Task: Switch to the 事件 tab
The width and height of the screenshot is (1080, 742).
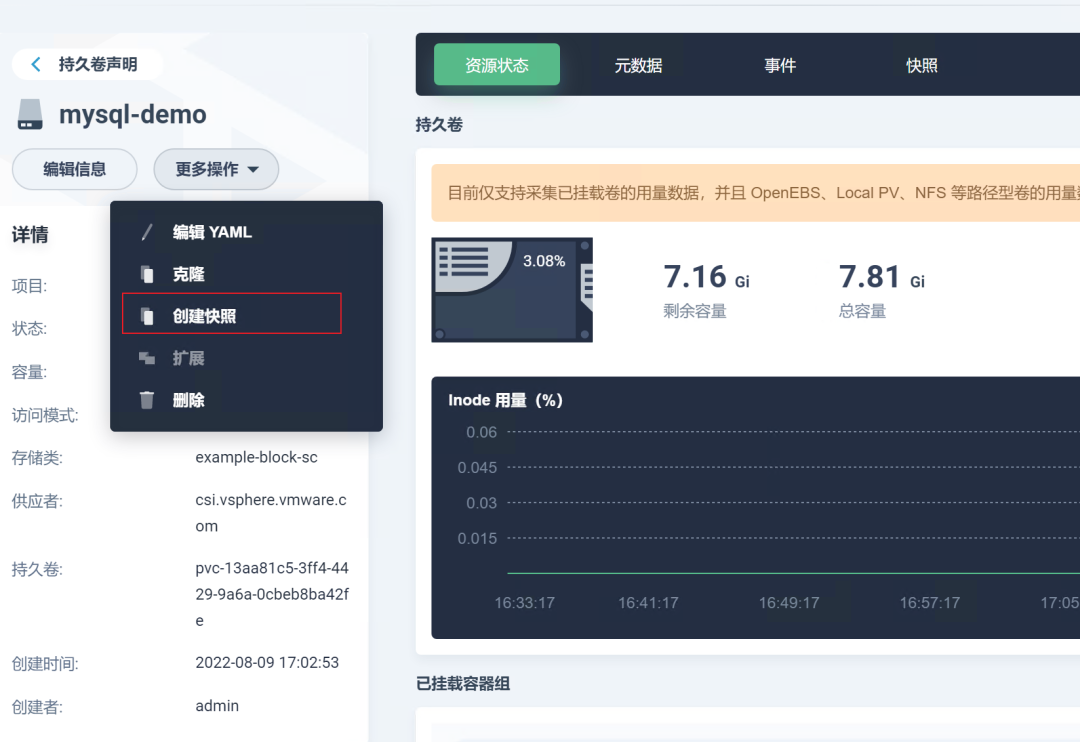Action: click(780, 65)
